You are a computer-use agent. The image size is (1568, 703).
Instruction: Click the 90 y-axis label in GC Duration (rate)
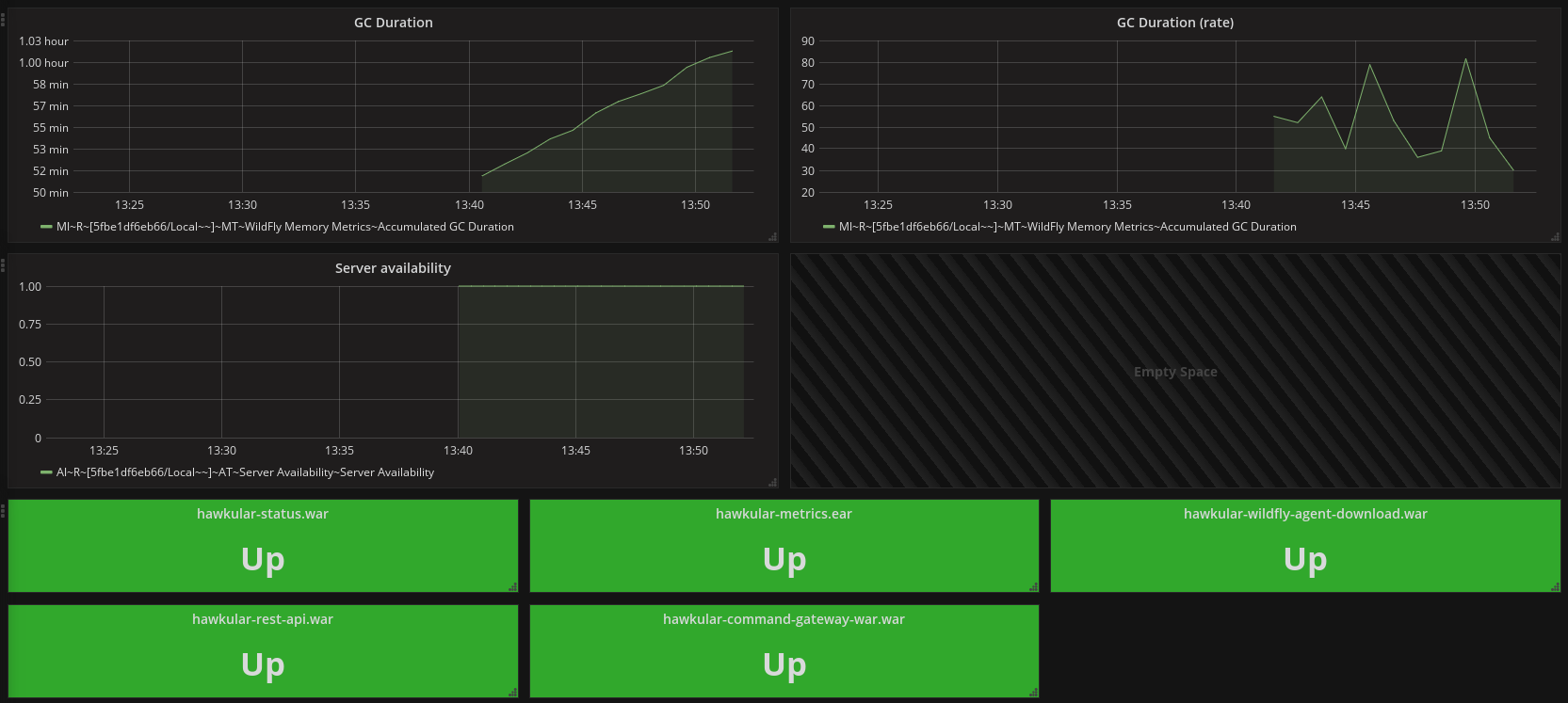click(x=808, y=41)
